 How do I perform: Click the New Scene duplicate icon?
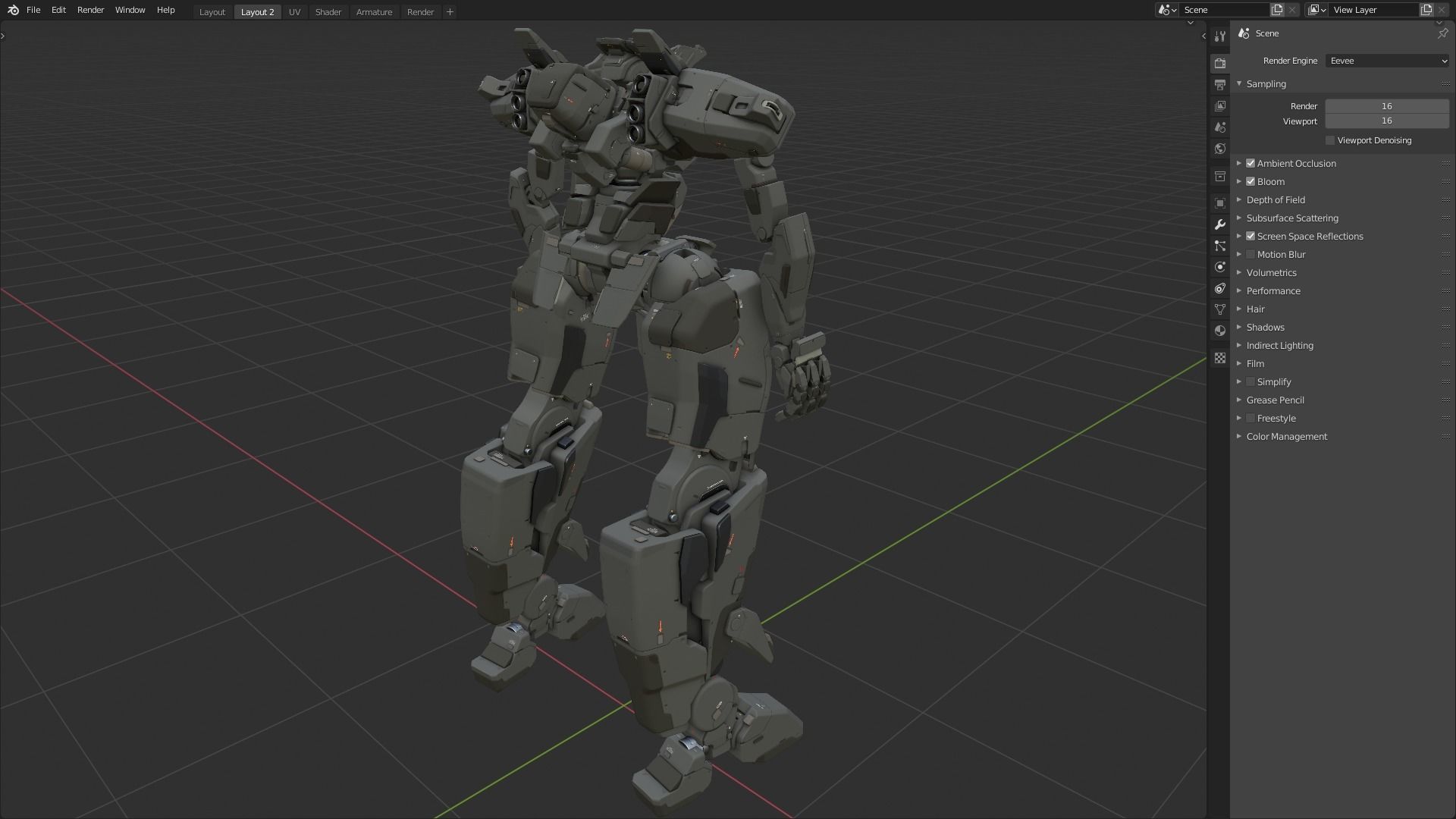click(x=1277, y=10)
